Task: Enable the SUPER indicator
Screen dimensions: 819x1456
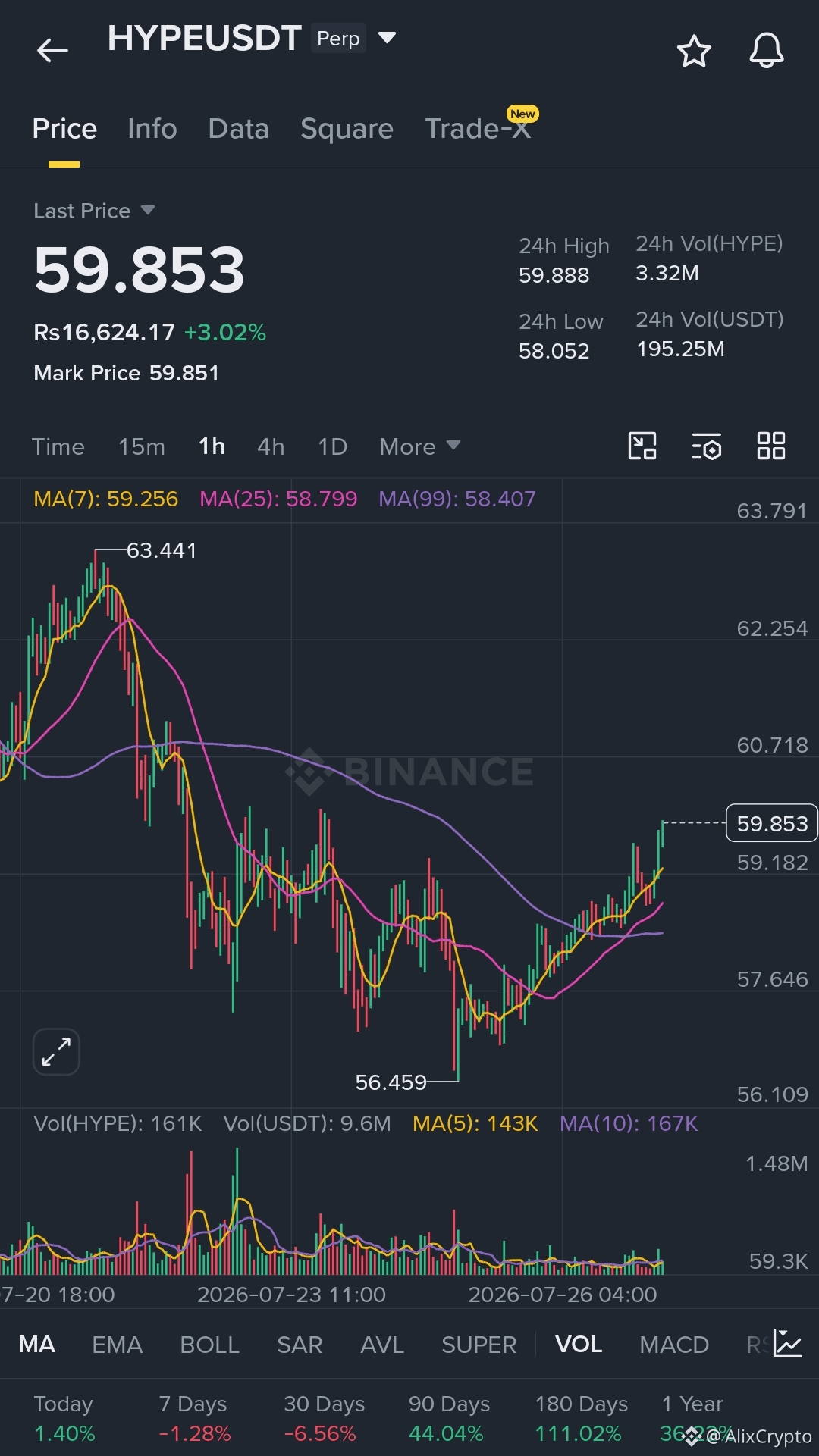Action: pyautogui.click(x=479, y=1344)
